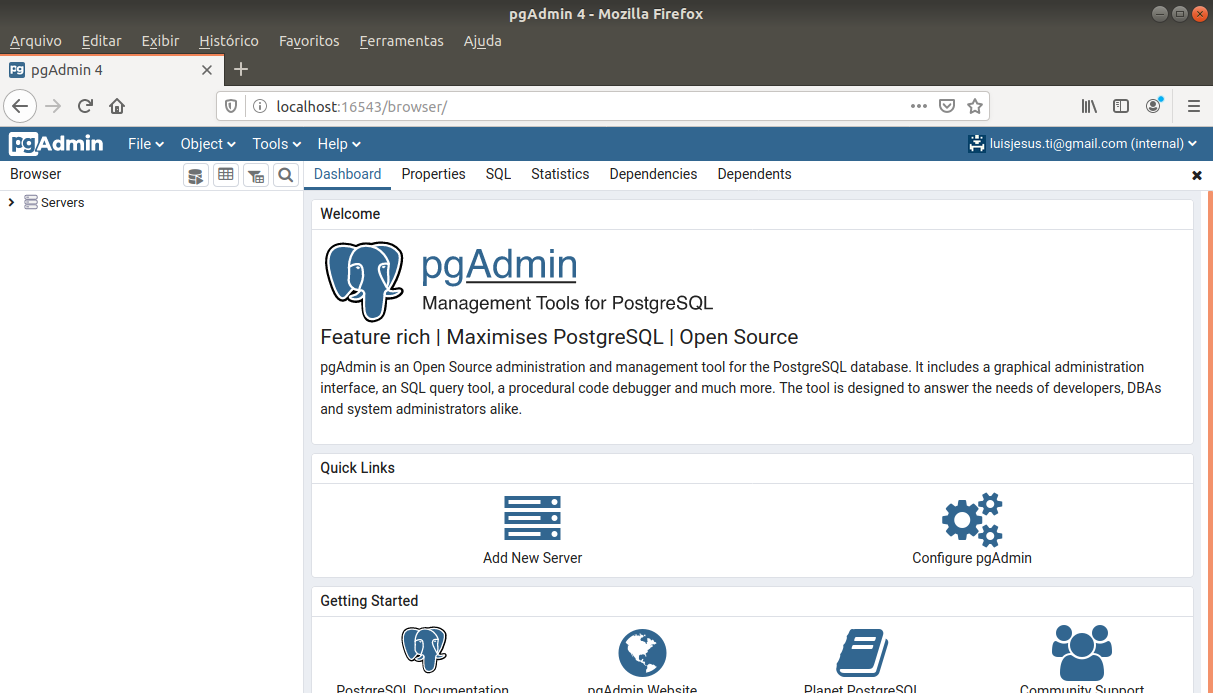Close the pgAdmin 4 browser tab
1213x693 pixels.
pos(207,70)
